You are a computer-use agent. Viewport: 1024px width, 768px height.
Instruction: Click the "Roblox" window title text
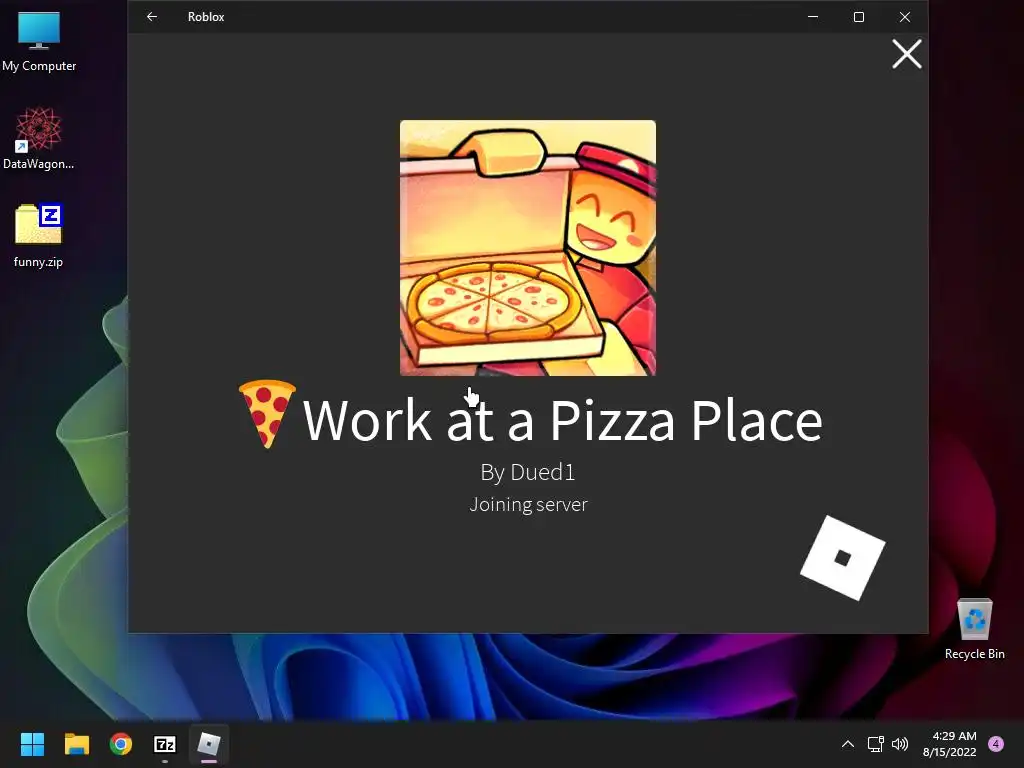coord(206,17)
